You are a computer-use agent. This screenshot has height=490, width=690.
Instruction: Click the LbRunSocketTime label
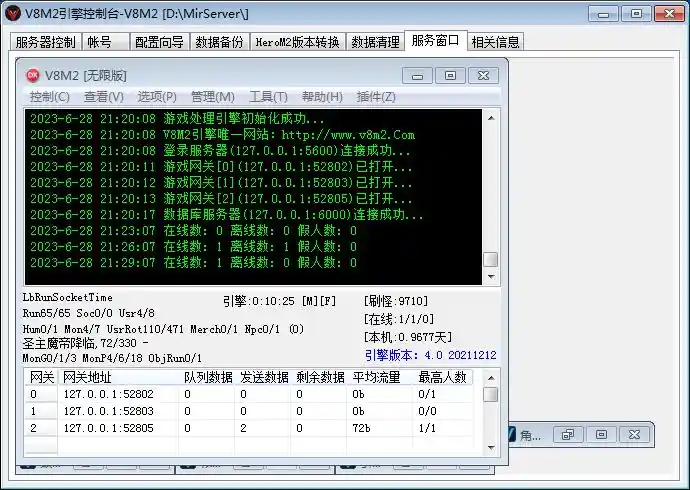click(x=67, y=298)
